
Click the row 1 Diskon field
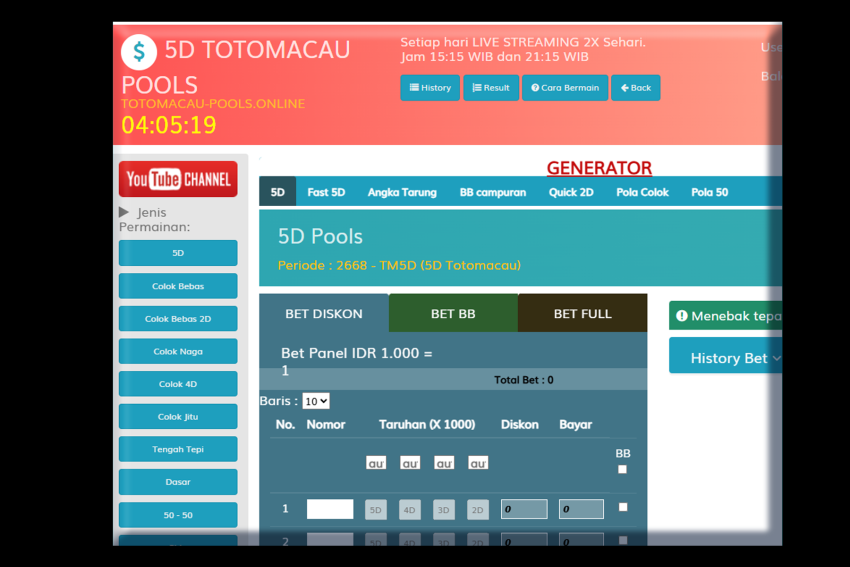(524, 509)
